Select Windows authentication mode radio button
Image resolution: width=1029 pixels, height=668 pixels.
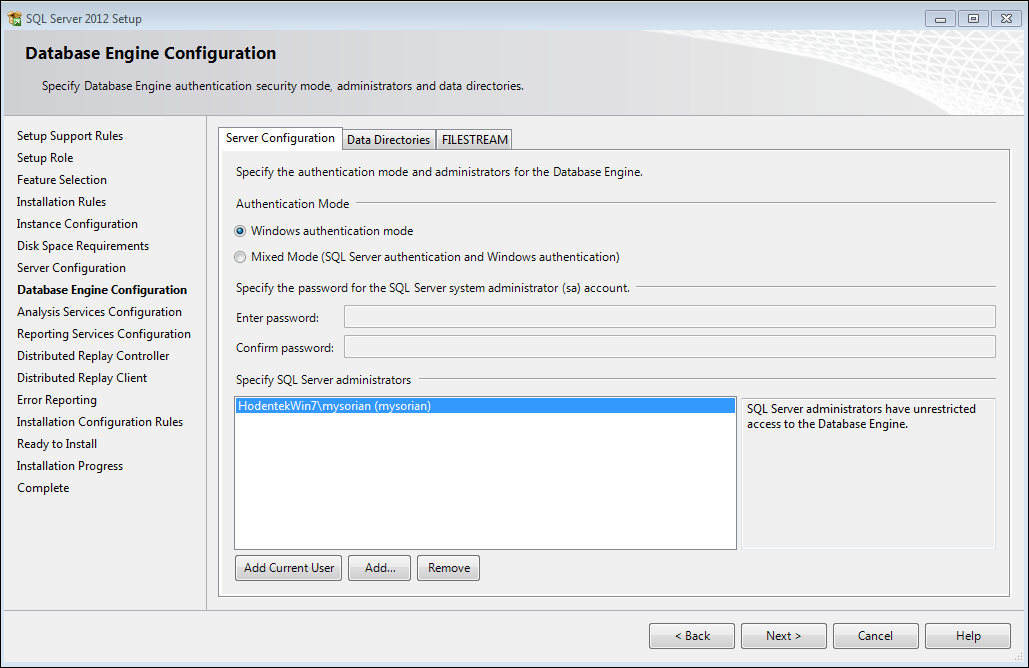click(x=240, y=231)
